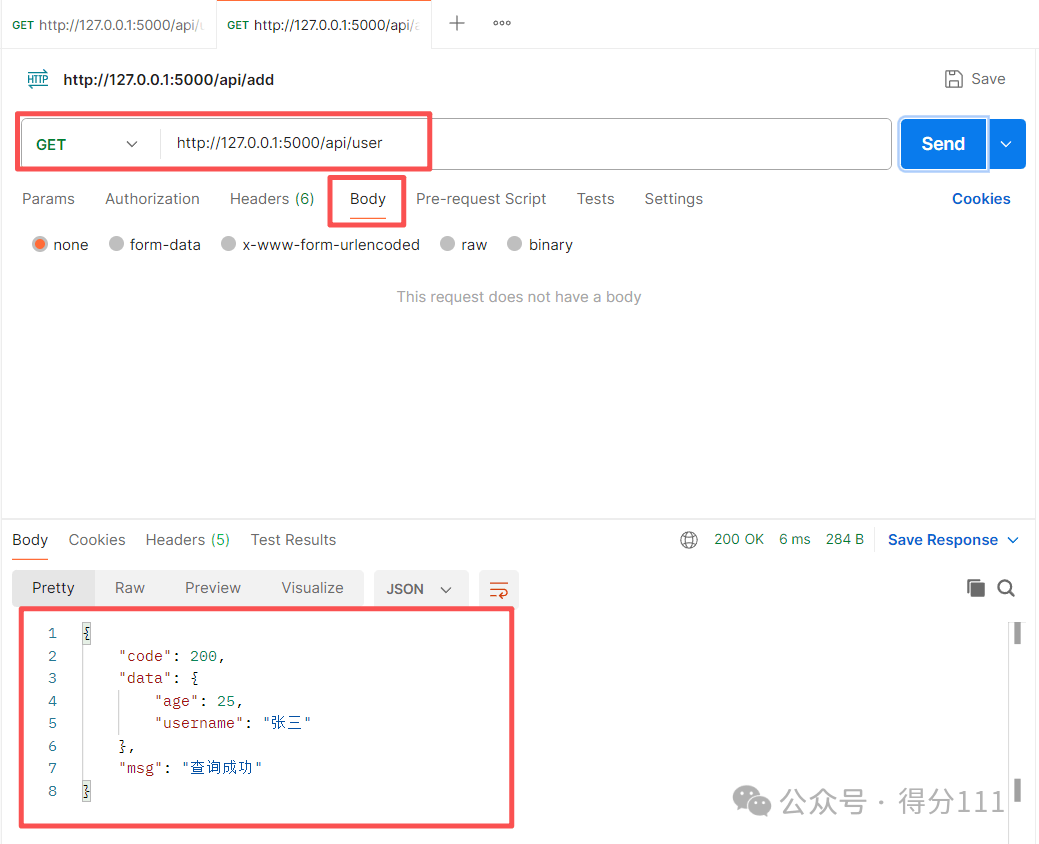Viewport: 1039px width, 844px height.
Task: Open the Params tab
Action: click(x=48, y=199)
